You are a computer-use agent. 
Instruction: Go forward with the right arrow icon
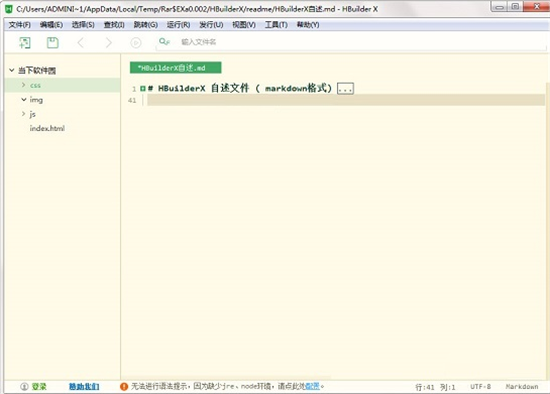[108, 43]
